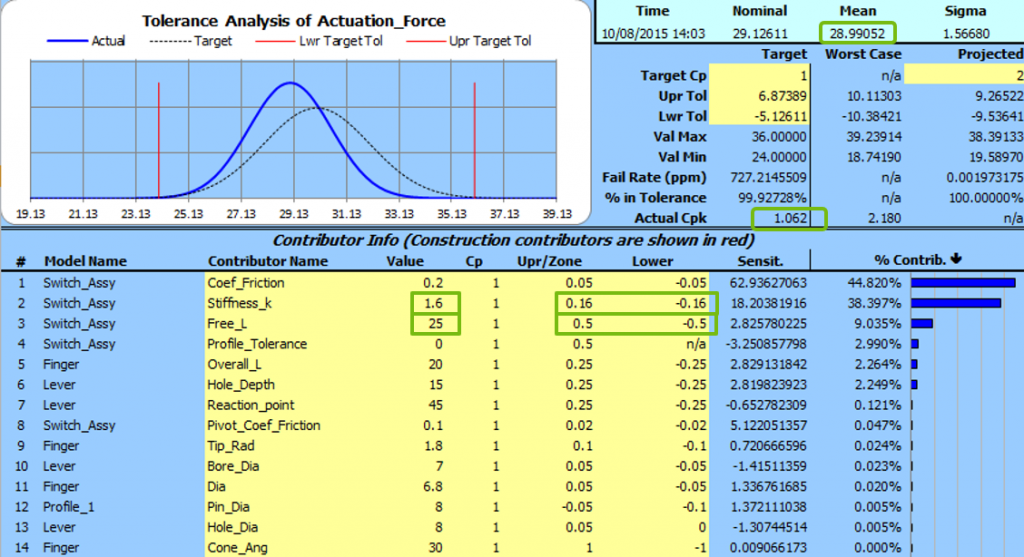
Task: Click the Stiffness_k contribution bar
Action: (x=955, y=303)
